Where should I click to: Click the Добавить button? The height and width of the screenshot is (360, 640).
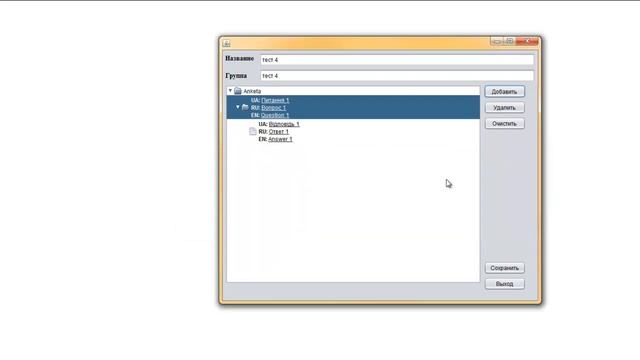pyautogui.click(x=504, y=91)
